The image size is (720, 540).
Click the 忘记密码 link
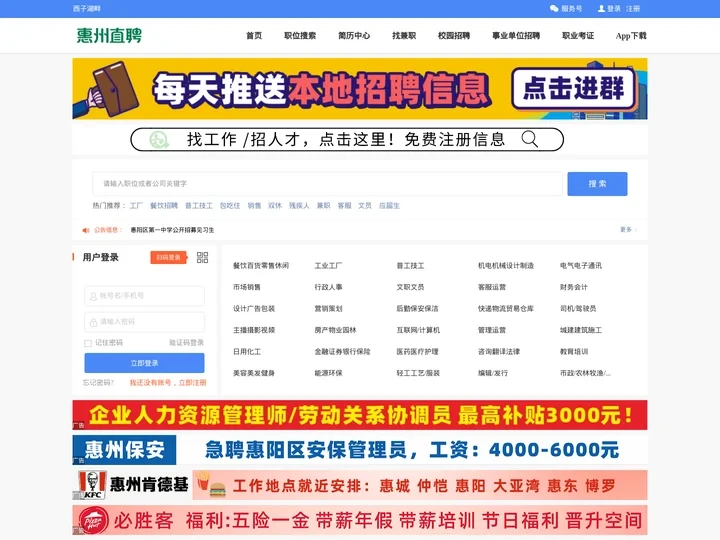98,382
